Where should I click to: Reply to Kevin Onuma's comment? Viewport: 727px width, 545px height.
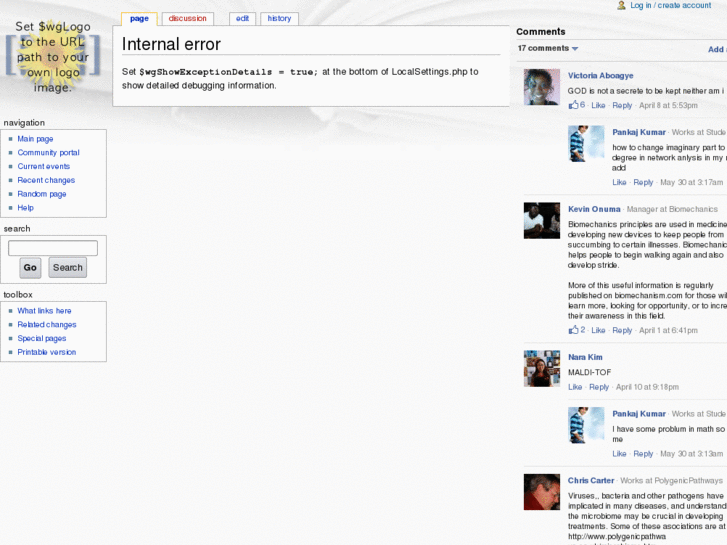point(622,330)
